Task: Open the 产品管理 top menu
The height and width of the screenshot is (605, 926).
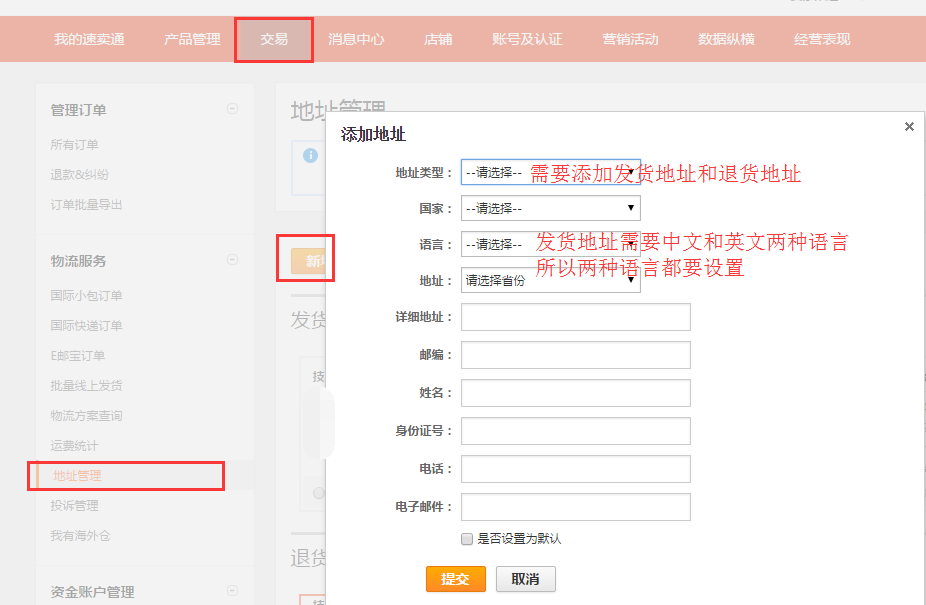Action: (x=192, y=40)
